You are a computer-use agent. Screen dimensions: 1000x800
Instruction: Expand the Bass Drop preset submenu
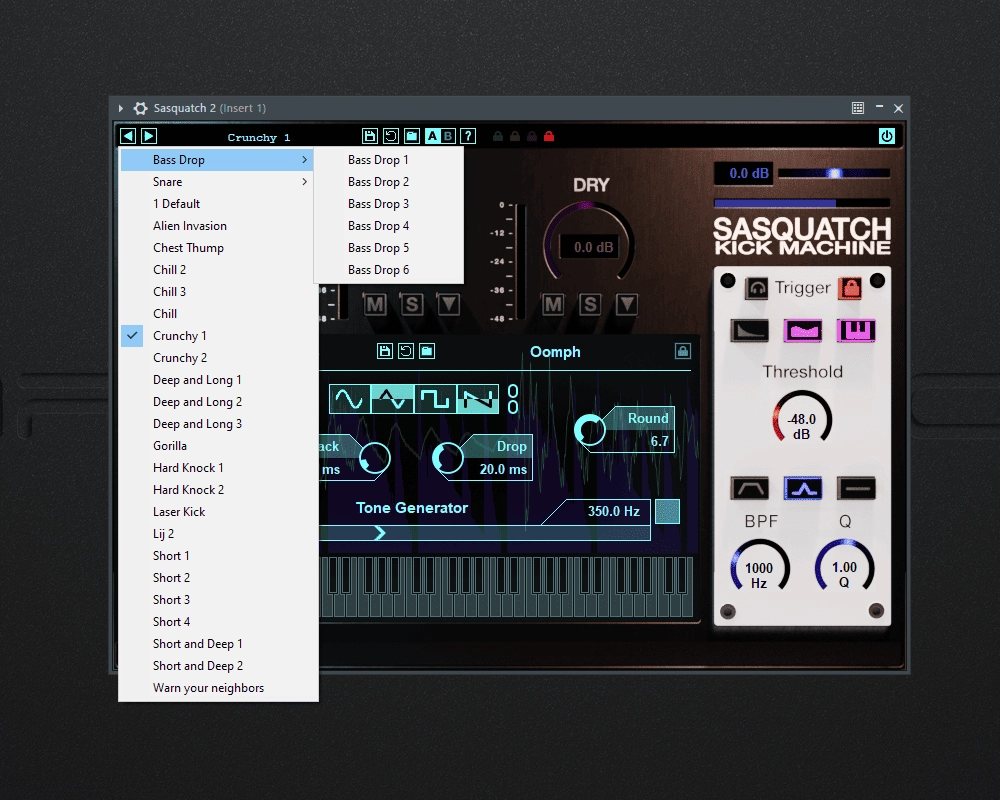click(216, 159)
